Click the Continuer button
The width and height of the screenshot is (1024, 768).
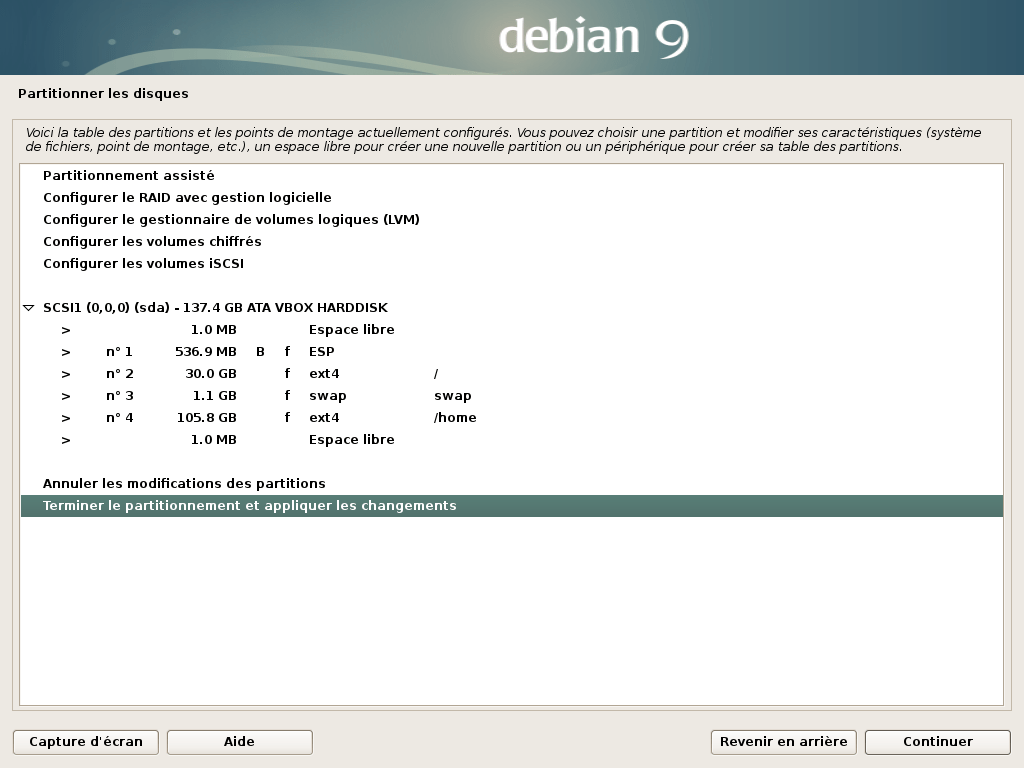[x=938, y=742]
